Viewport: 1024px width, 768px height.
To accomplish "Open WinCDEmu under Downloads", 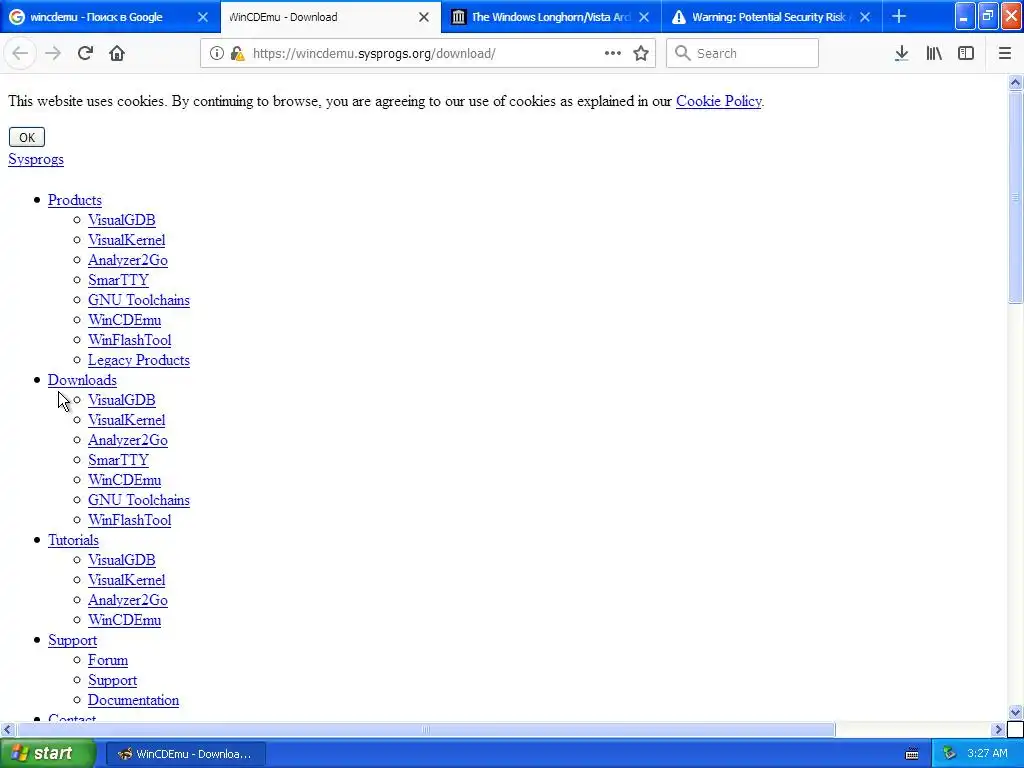I will 125,480.
